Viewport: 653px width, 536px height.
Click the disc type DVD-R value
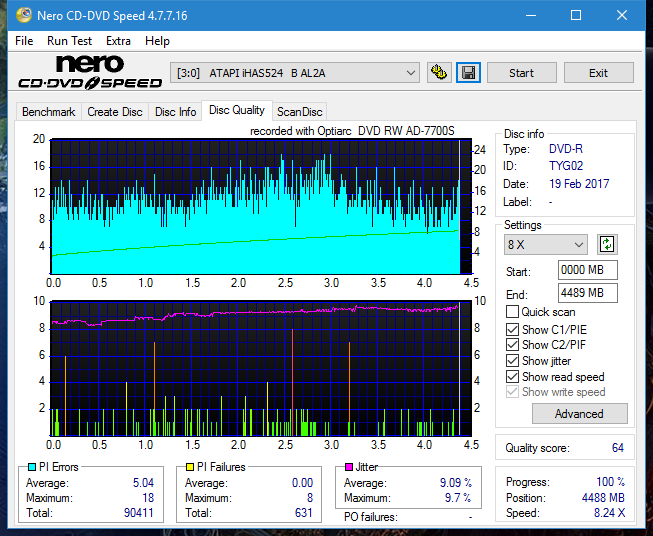click(566, 149)
